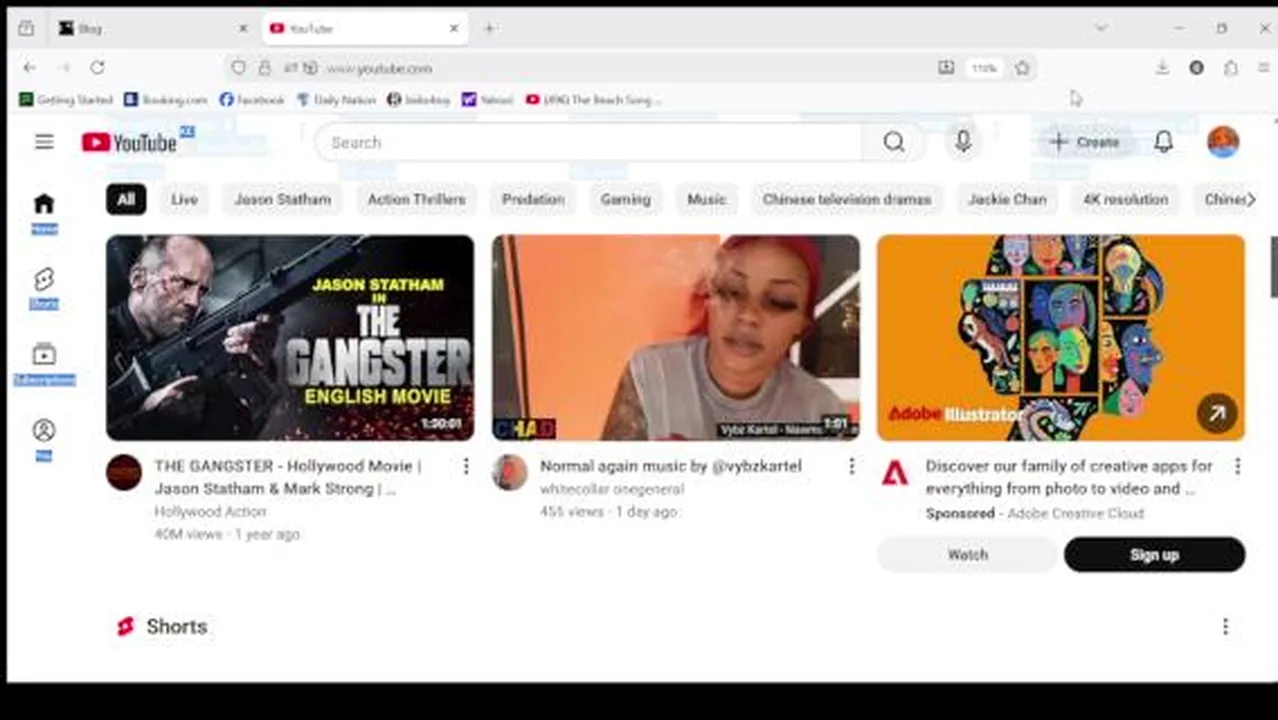Reload the page in browser

tap(97, 67)
